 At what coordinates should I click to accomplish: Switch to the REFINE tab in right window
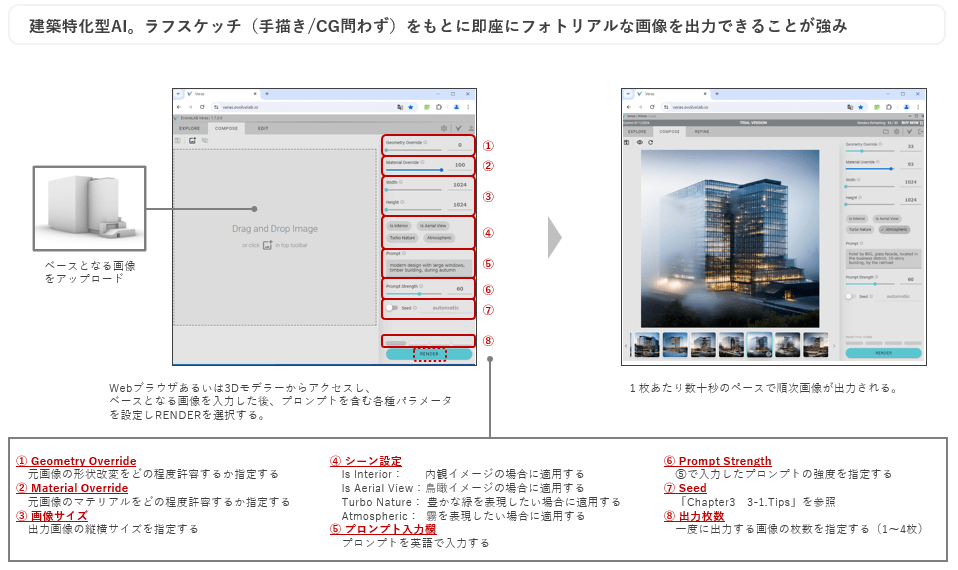703,131
